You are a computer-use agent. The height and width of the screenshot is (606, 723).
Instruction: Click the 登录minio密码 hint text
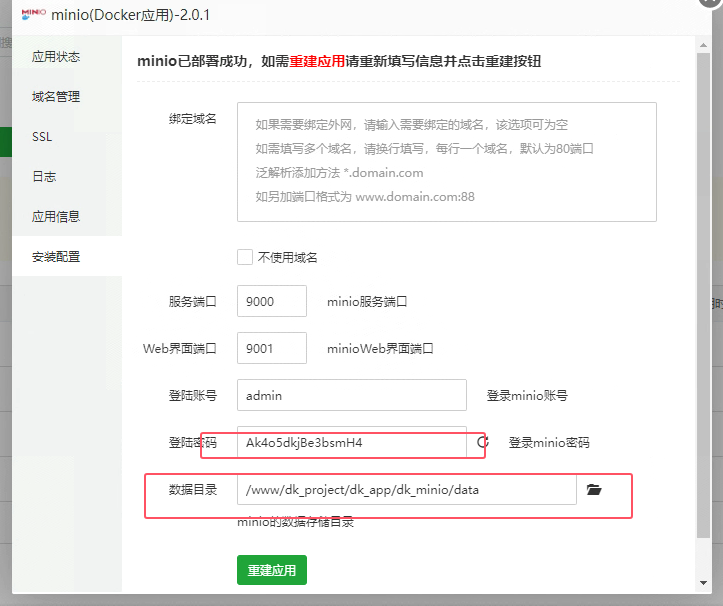(549, 443)
